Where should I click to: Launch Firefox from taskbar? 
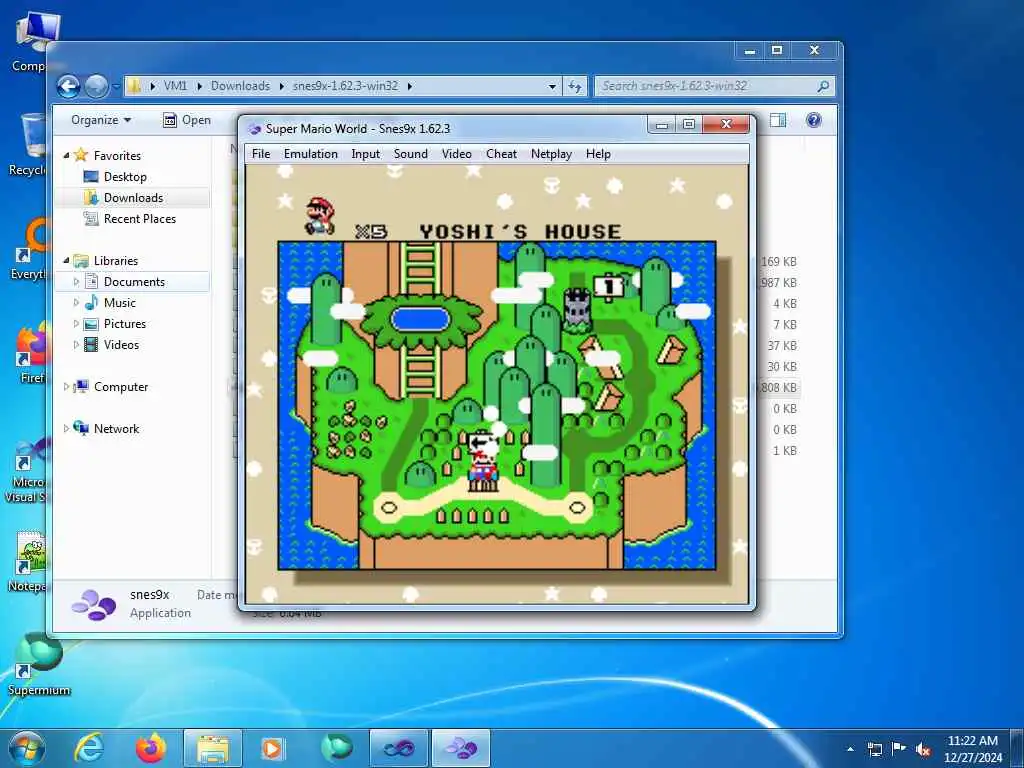point(151,748)
